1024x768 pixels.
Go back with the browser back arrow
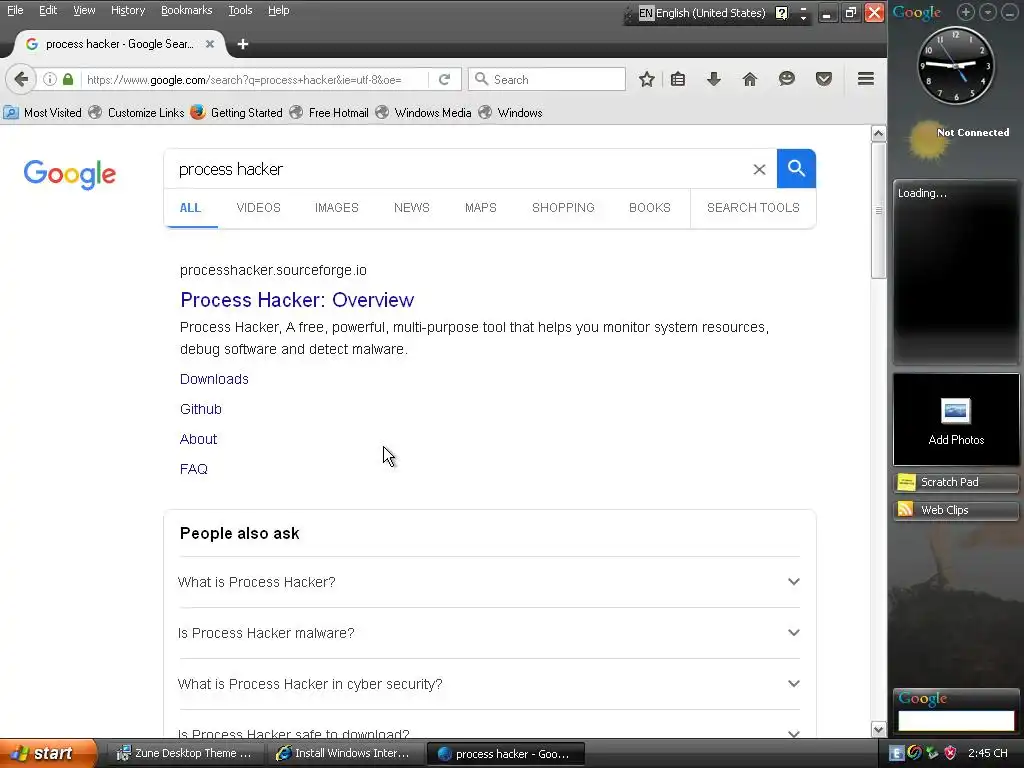pos(21,80)
